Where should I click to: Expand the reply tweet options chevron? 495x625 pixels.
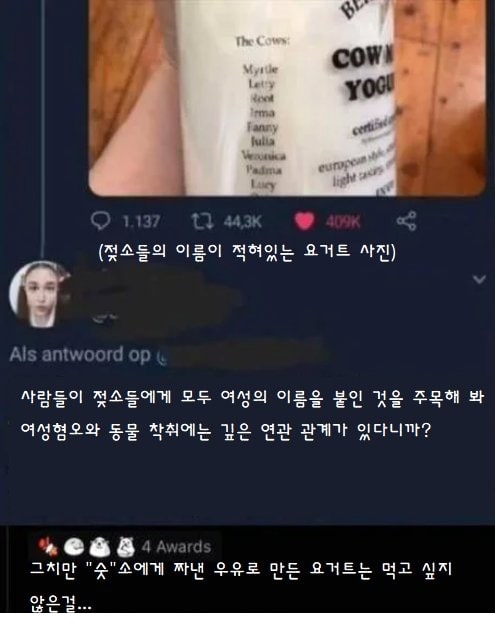click(x=479, y=279)
